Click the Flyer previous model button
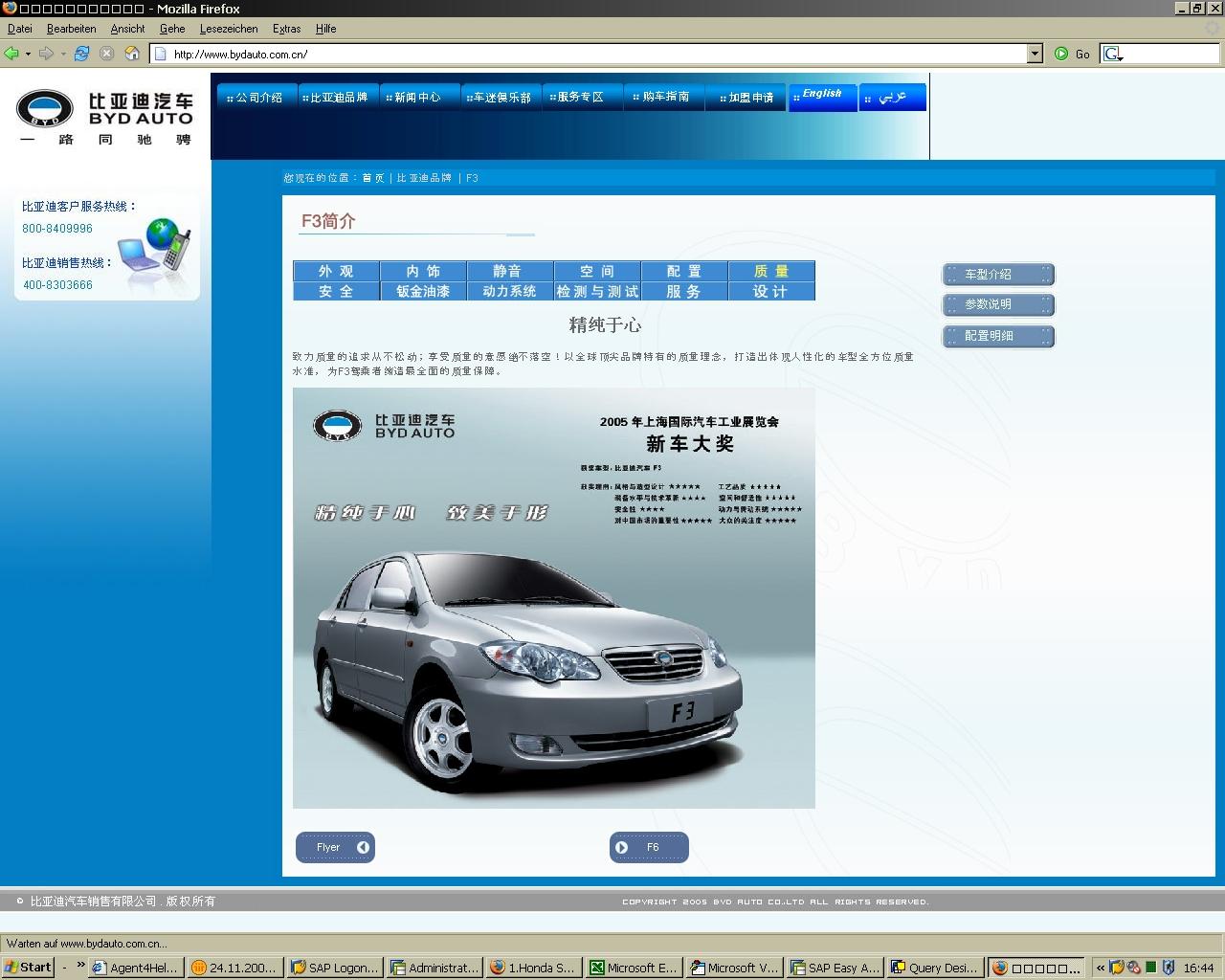 [x=335, y=847]
